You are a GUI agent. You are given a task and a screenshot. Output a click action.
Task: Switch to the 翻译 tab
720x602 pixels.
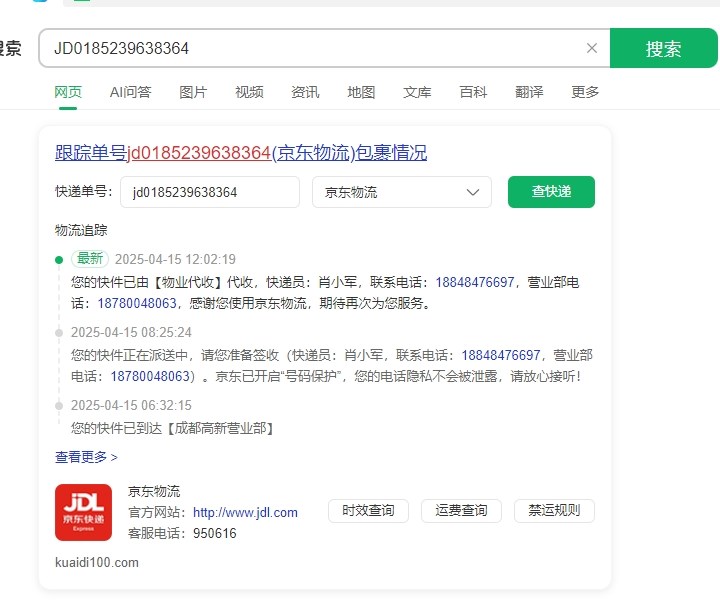529,92
